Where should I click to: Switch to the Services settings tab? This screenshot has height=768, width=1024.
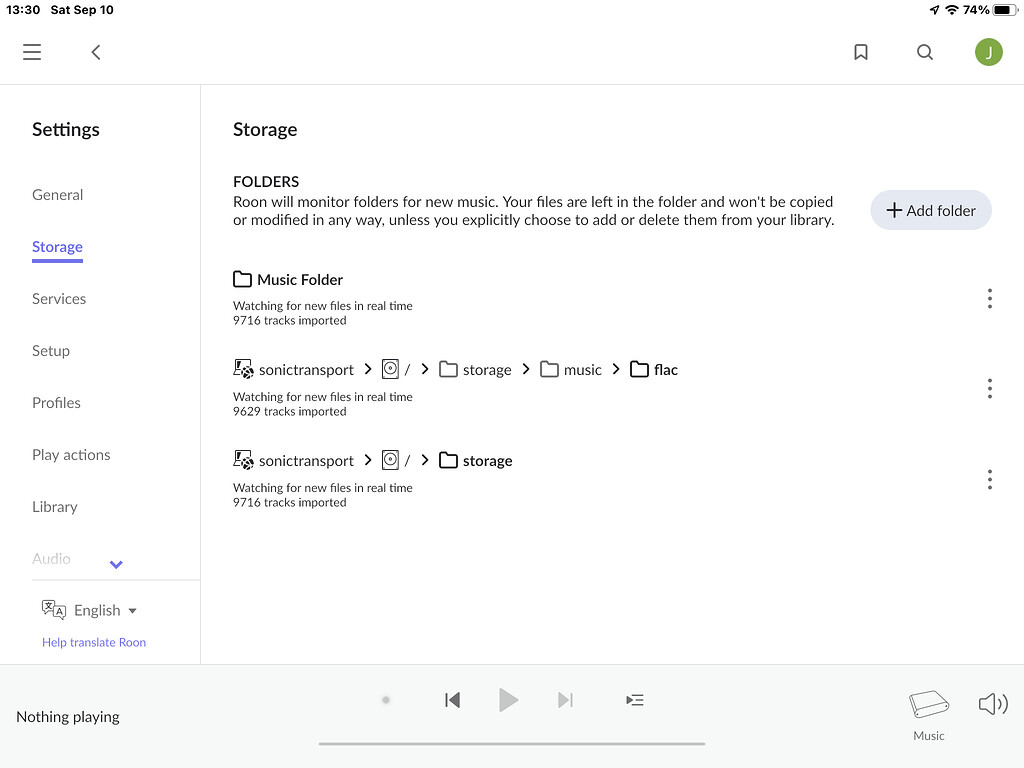[58, 298]
